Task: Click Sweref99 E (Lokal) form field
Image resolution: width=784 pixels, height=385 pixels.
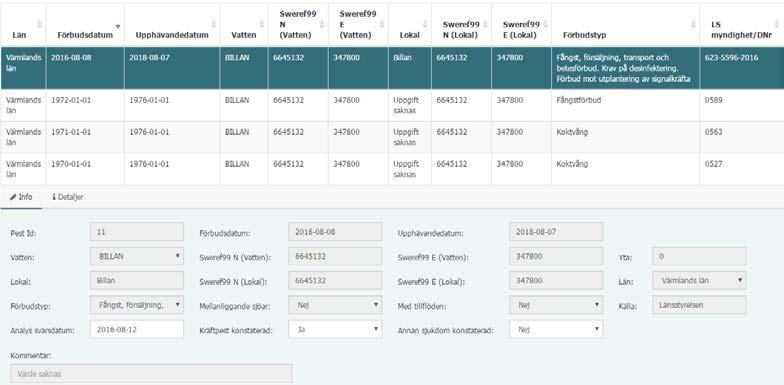Action: point(556,280)
